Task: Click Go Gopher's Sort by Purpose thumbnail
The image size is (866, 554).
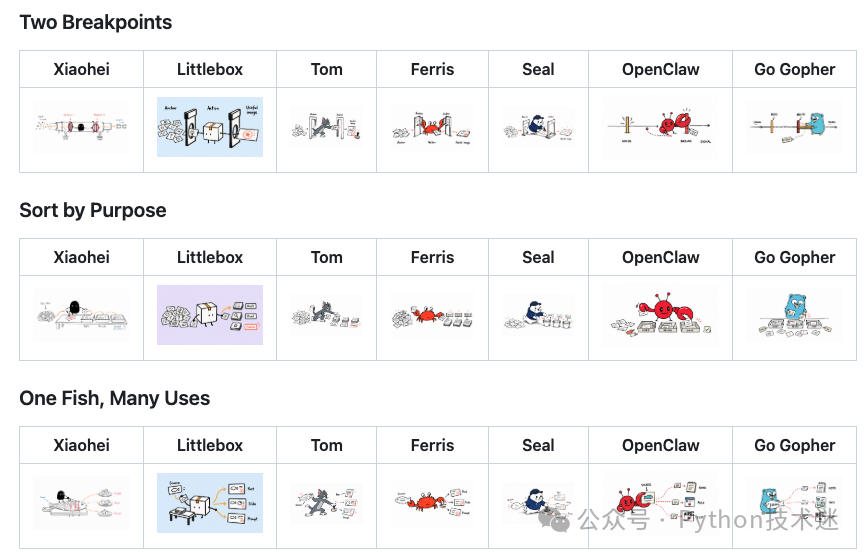Action: click(794, 315)
